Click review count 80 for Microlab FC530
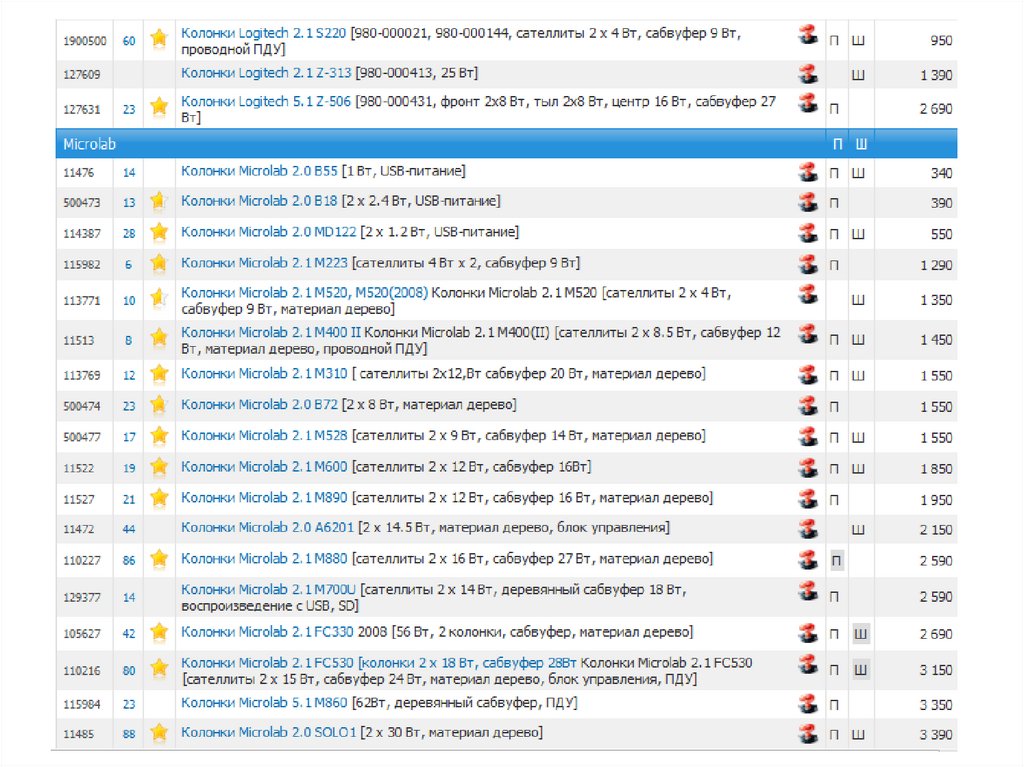Image resolution: width=1024 pixels, height=767 pixels. click(129, 670)
